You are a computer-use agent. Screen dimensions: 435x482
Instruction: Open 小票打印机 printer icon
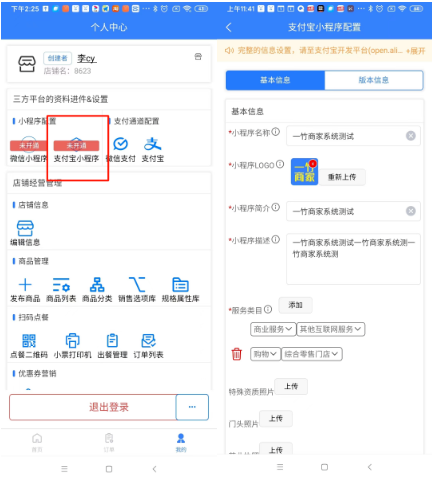pos(72,341)
